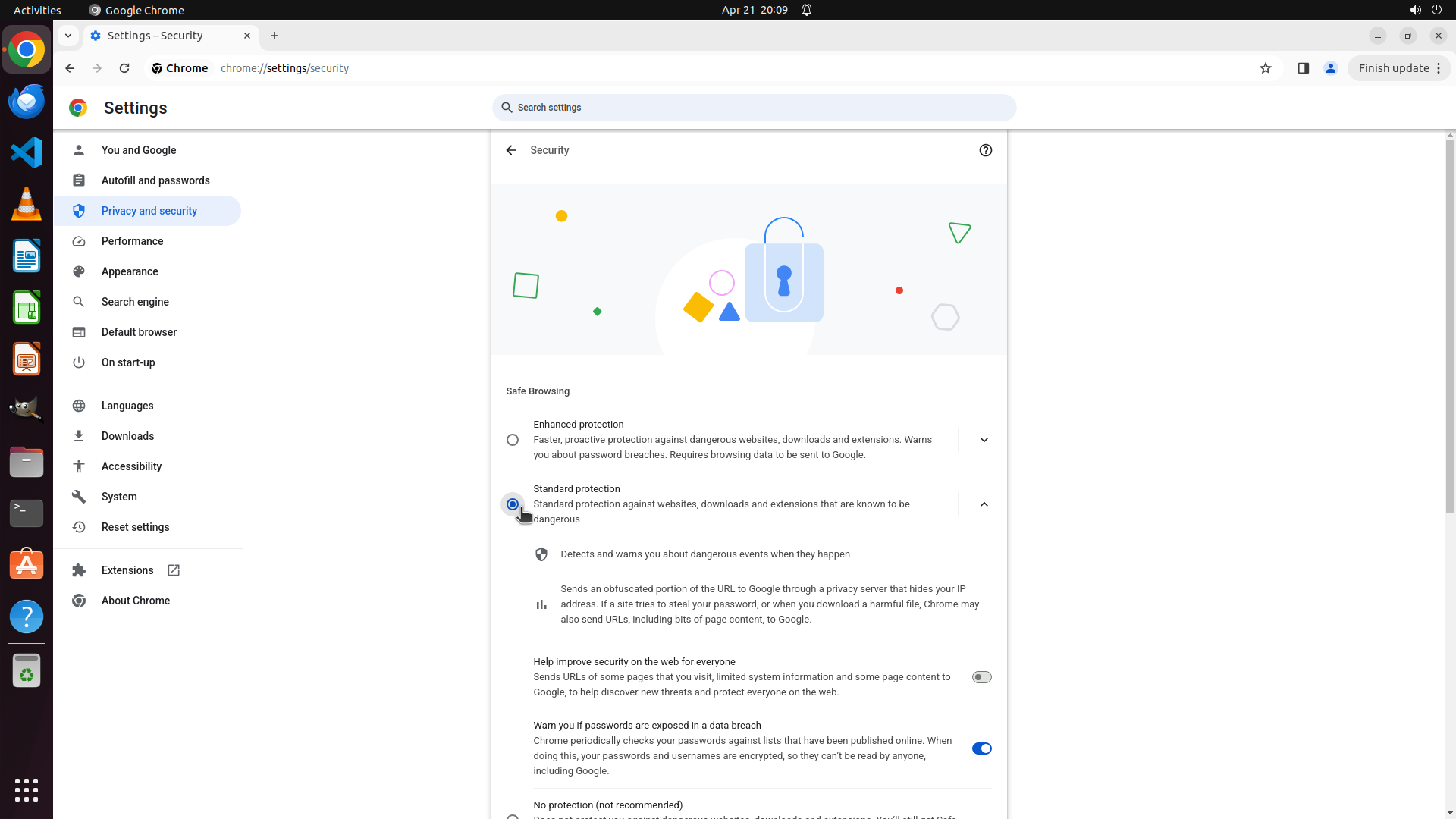The height and width of the screenshot is (819, 1456).
Task: Open the tab search dropdown arrow
Action: [68, 36]
